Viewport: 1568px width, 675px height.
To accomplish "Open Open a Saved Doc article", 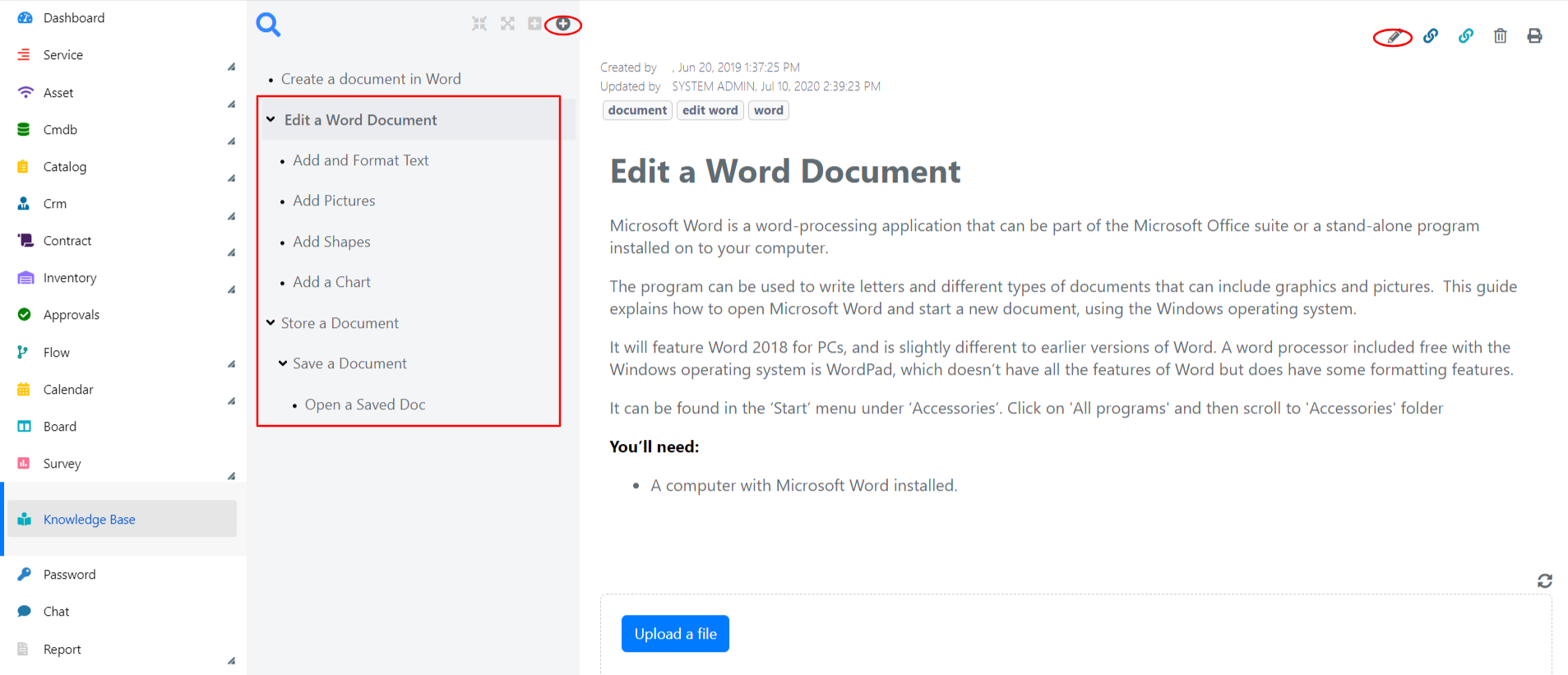I will point(365,405).
